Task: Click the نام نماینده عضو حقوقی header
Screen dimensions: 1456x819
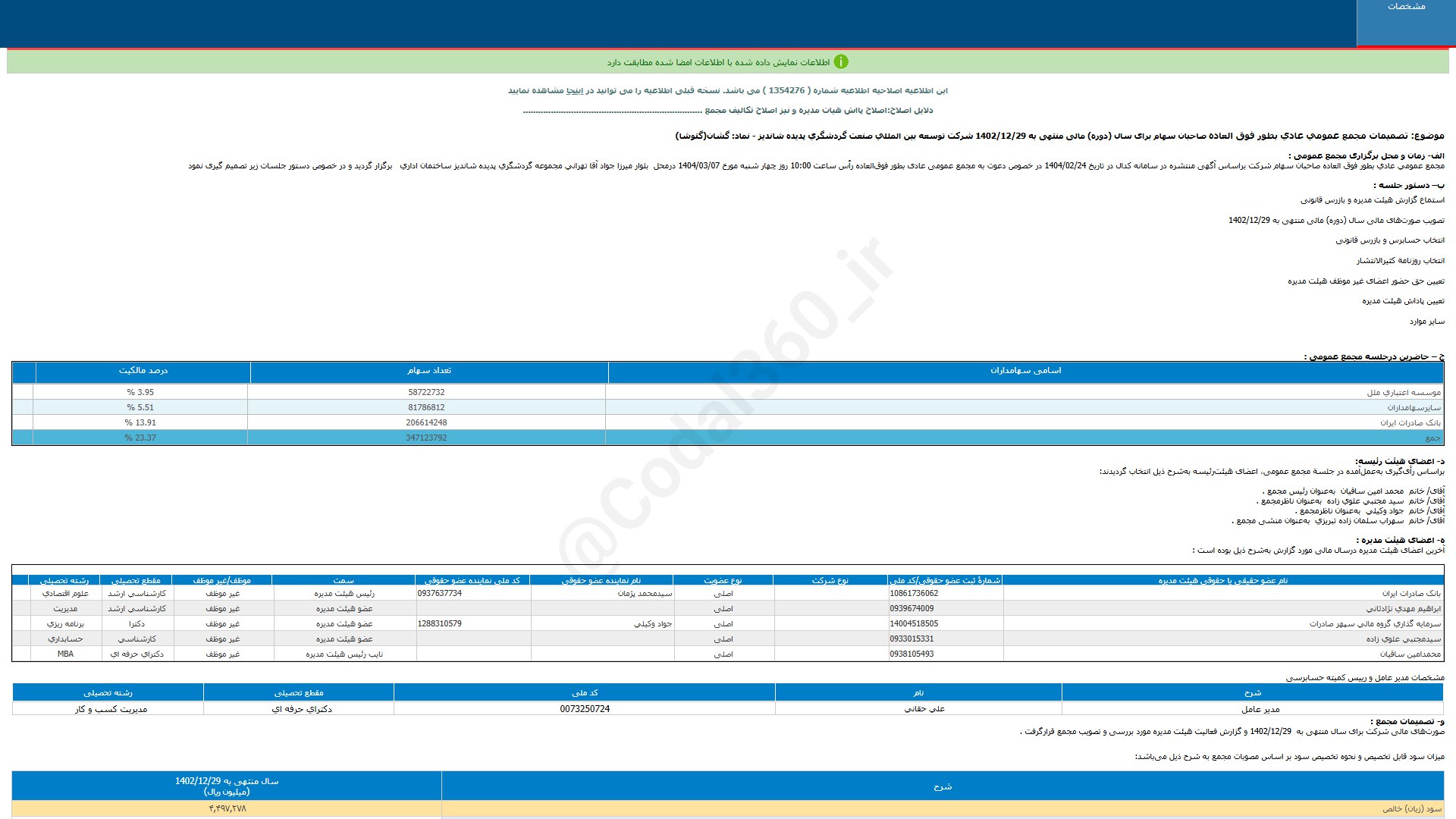Action: 601,580
